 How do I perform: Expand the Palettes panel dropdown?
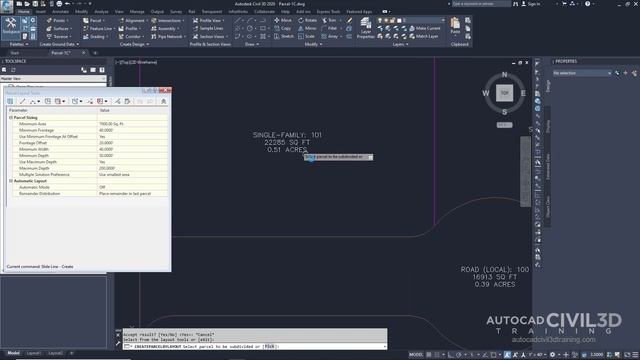click(x=19, y=44)
